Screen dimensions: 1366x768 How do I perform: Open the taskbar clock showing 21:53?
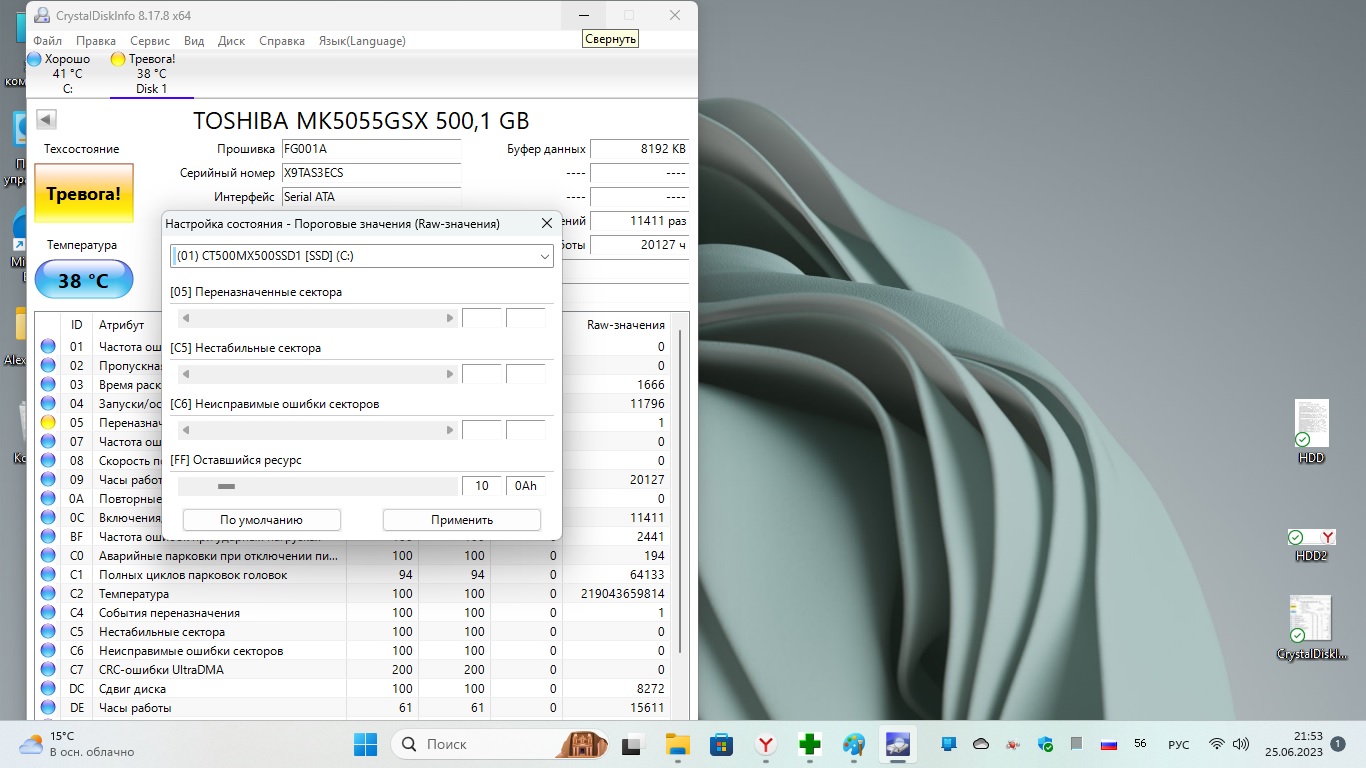click(1294, 744)
